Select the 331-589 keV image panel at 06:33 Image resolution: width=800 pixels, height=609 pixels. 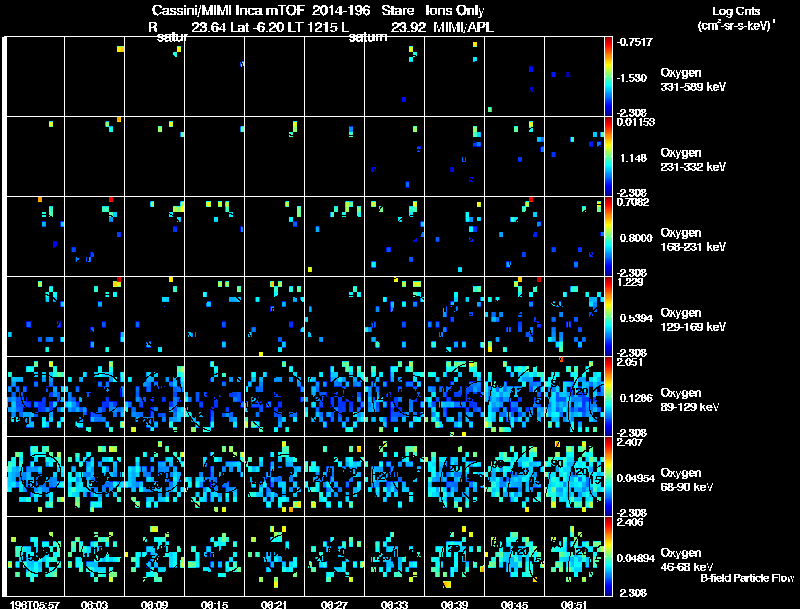[x=395, y=76]
